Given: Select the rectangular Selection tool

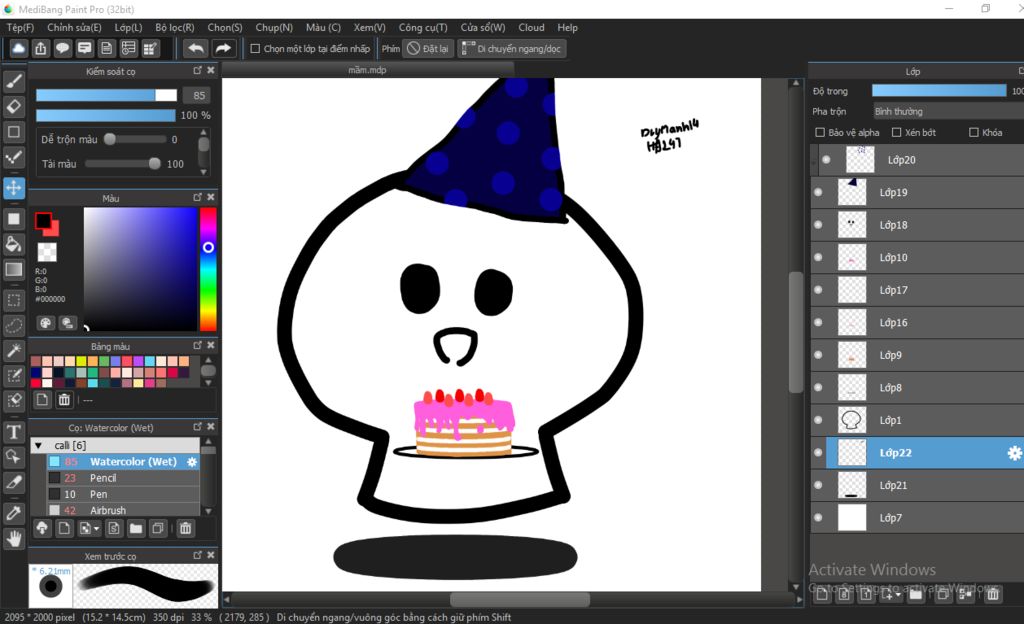Looking at the screenshot, I should [14, 300].
